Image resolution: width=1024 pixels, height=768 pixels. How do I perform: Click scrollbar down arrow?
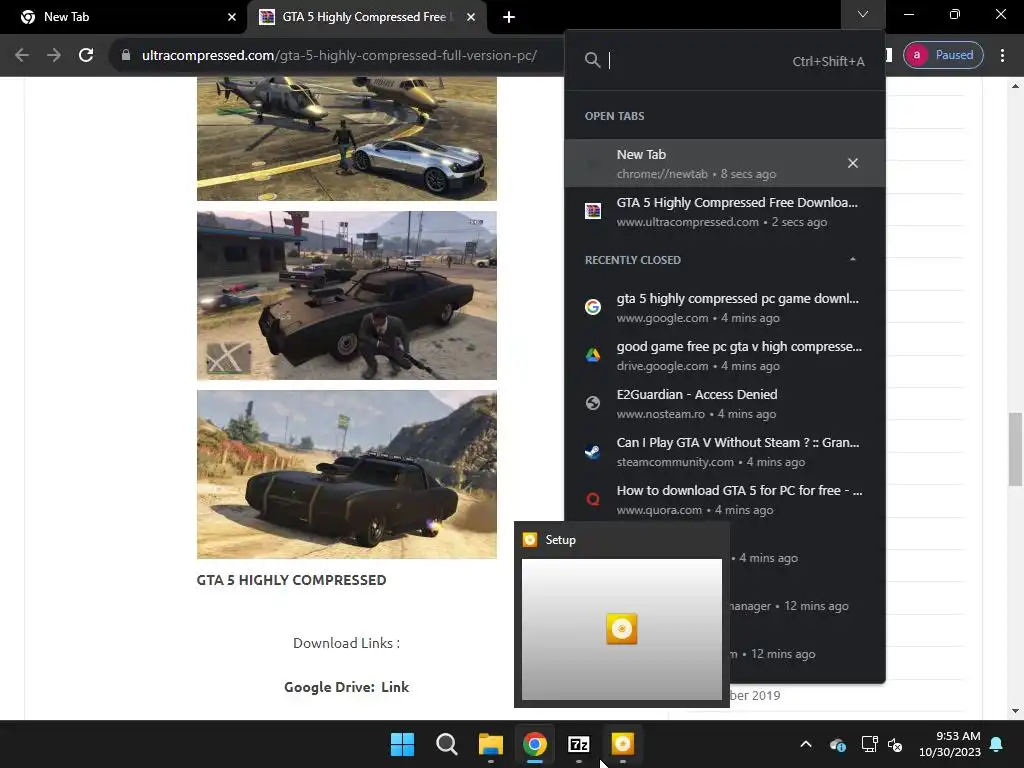tap(1015, 711)
